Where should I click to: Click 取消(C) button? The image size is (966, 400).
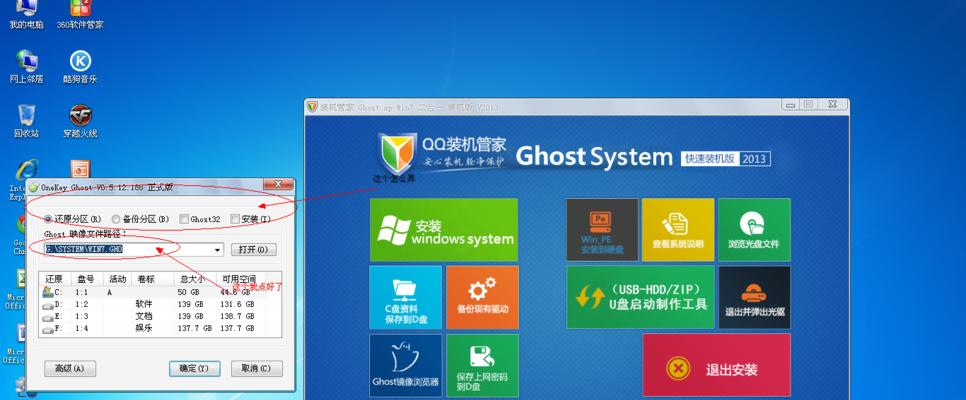[x=256, y=369]
